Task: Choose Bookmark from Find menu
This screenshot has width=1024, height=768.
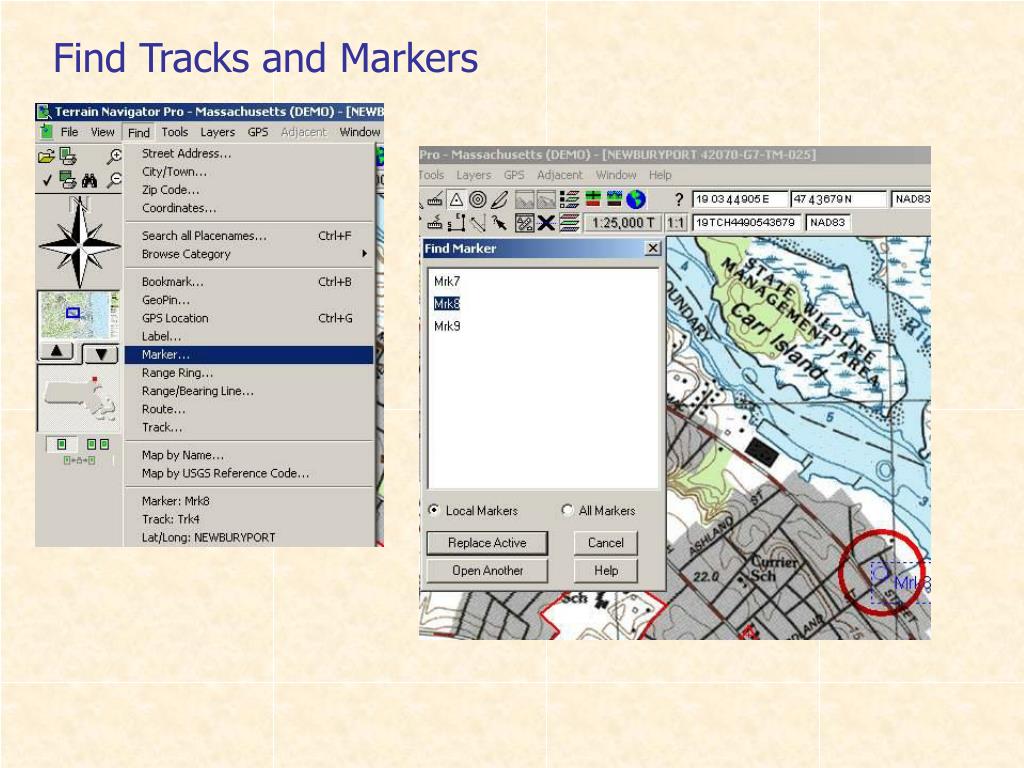Action: (x=249, y=281)
